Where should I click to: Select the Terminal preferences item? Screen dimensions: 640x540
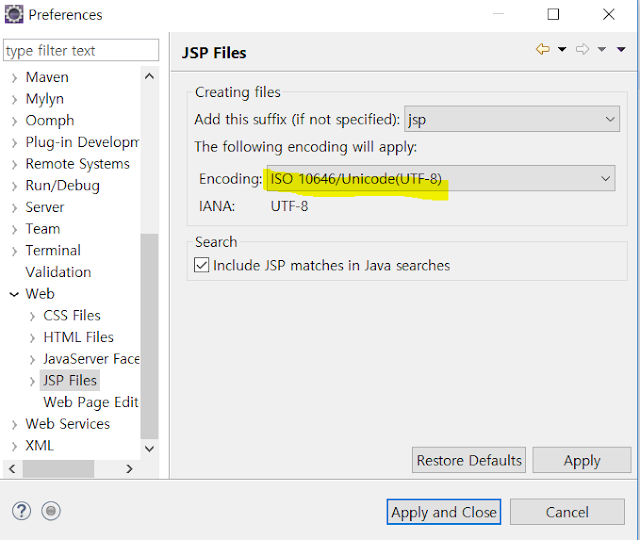tap(53, 250)
